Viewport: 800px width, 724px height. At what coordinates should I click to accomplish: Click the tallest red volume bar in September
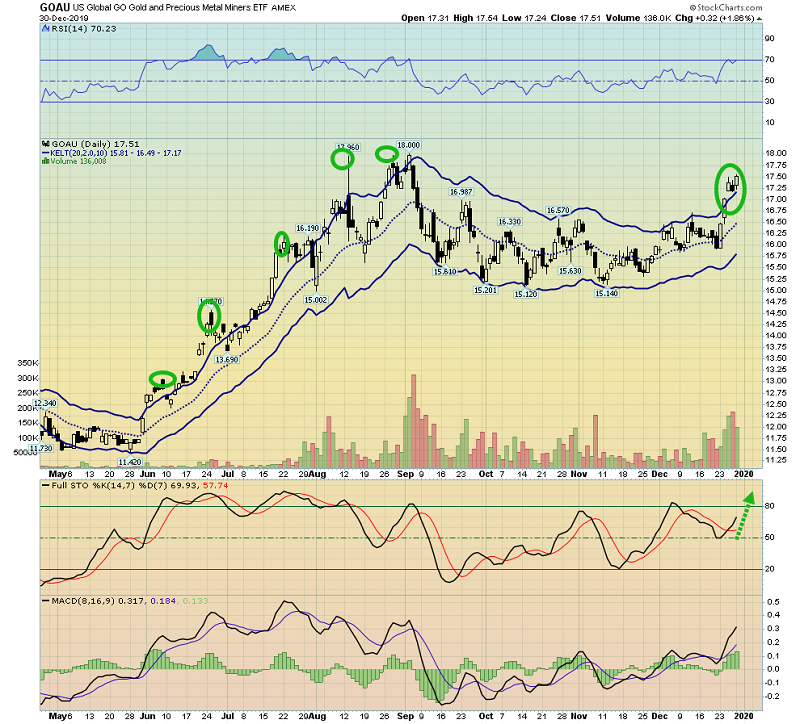coord(414,421)
